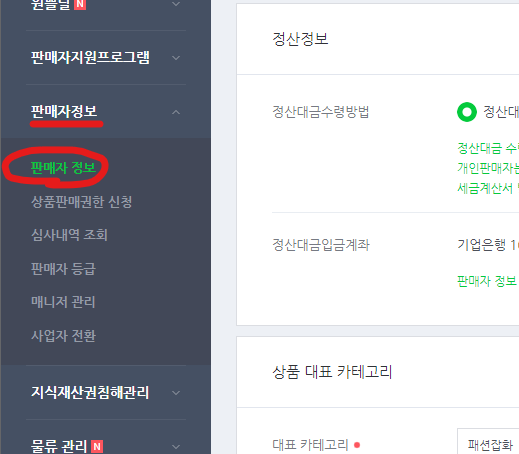Image resolution: width=519 pixels, height=454 pixels.
Task: Click the 판매자정보 main menu heading
Action: pyautogui.click(x=64, y=111)
